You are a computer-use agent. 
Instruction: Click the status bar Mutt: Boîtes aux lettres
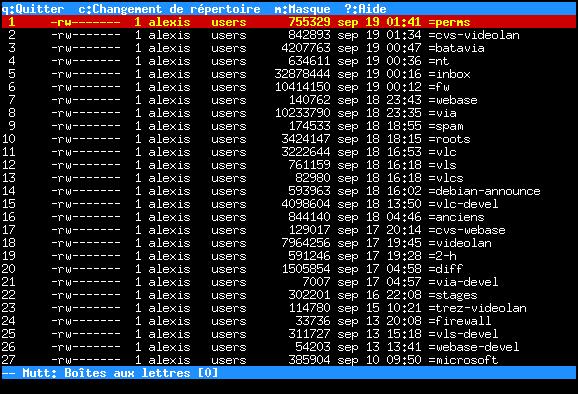(x=289, y=373)
